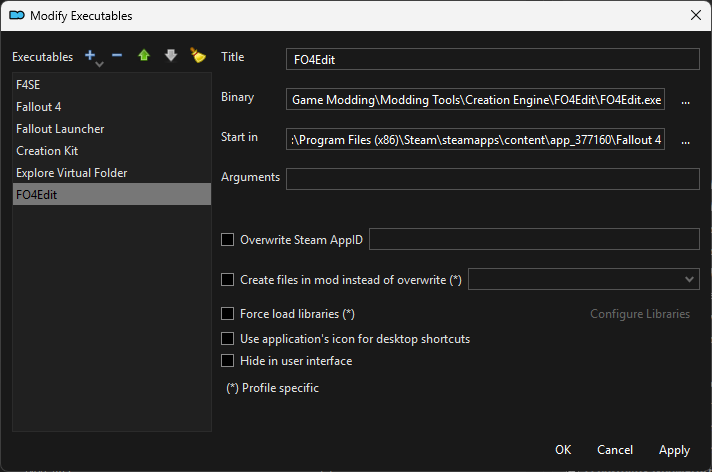Check Hide in user interface option
Image resolution: width=712 pixels, height=472 pixels.
click(228, 361)
